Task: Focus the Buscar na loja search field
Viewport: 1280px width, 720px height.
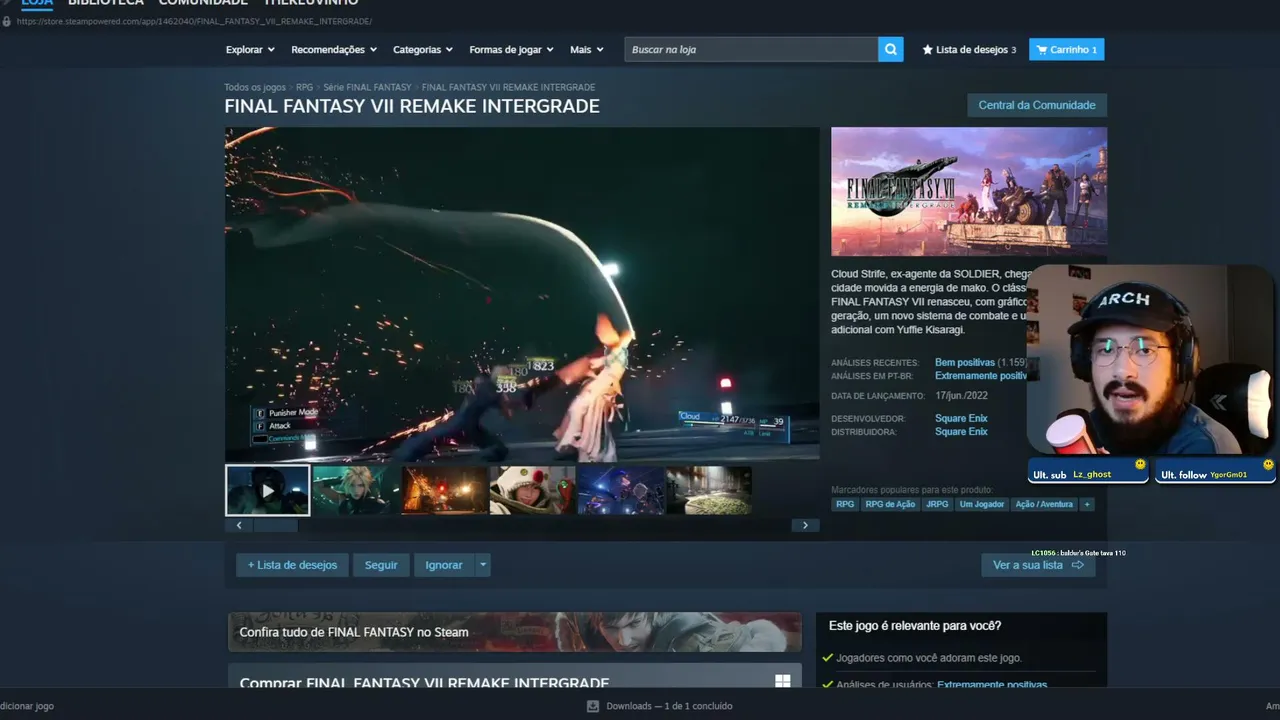Action: pyautogui.click(x=751, y=49)
